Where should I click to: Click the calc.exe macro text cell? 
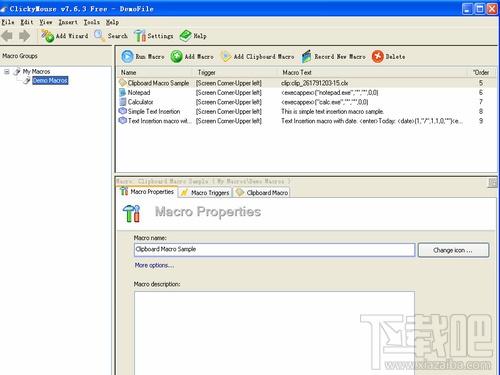click(325, 102)
